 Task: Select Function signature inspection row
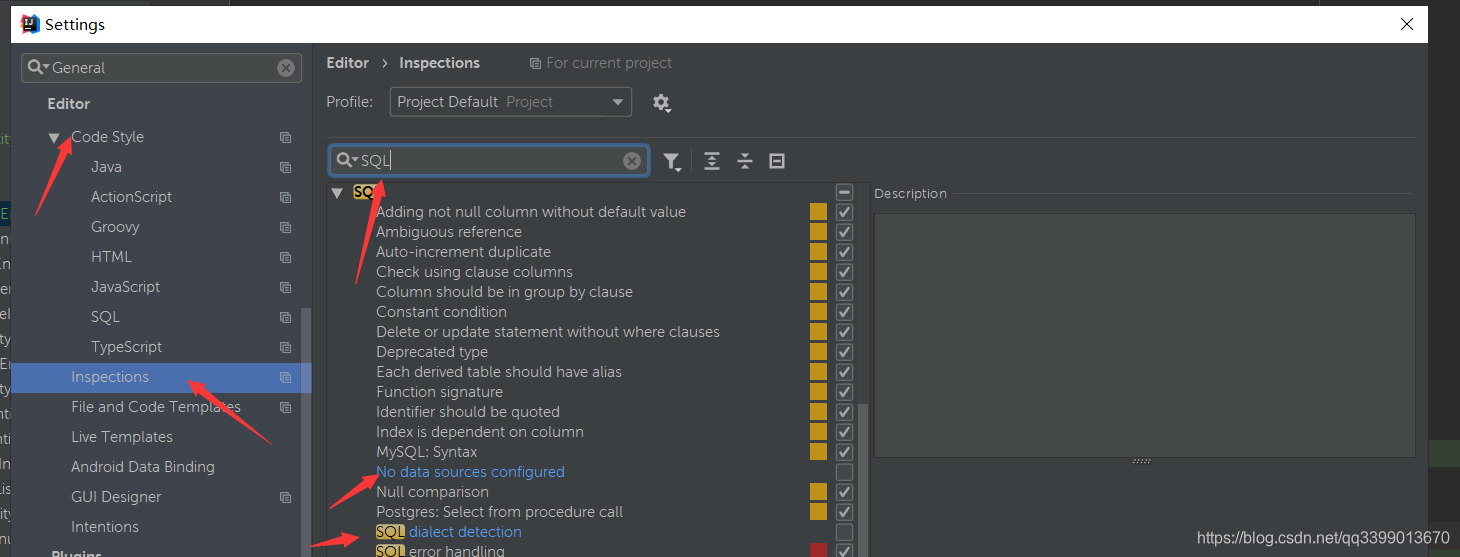[x=439, y=392]
